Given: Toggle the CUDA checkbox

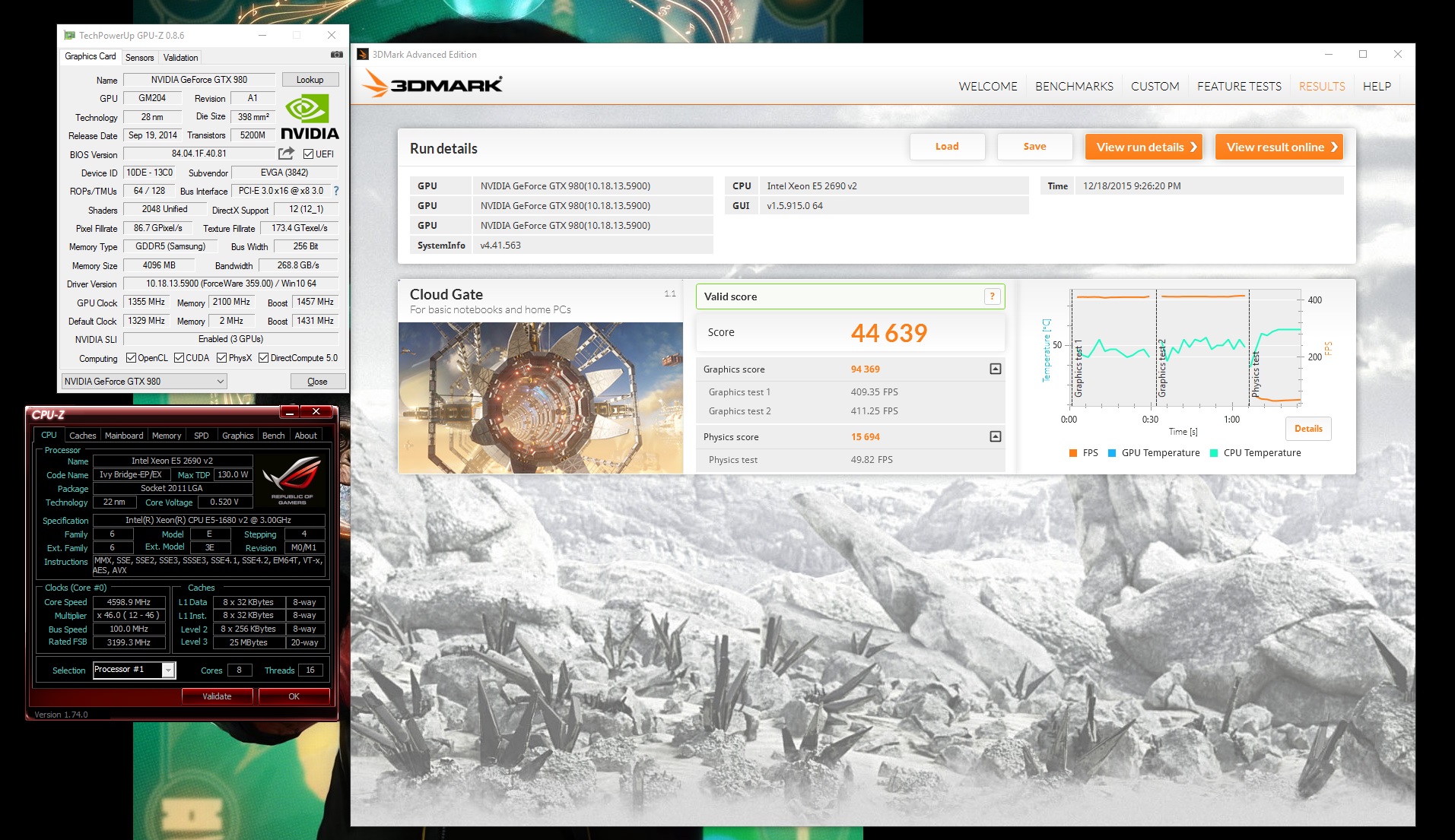Looking at the screenshot, I should (179, 358).
